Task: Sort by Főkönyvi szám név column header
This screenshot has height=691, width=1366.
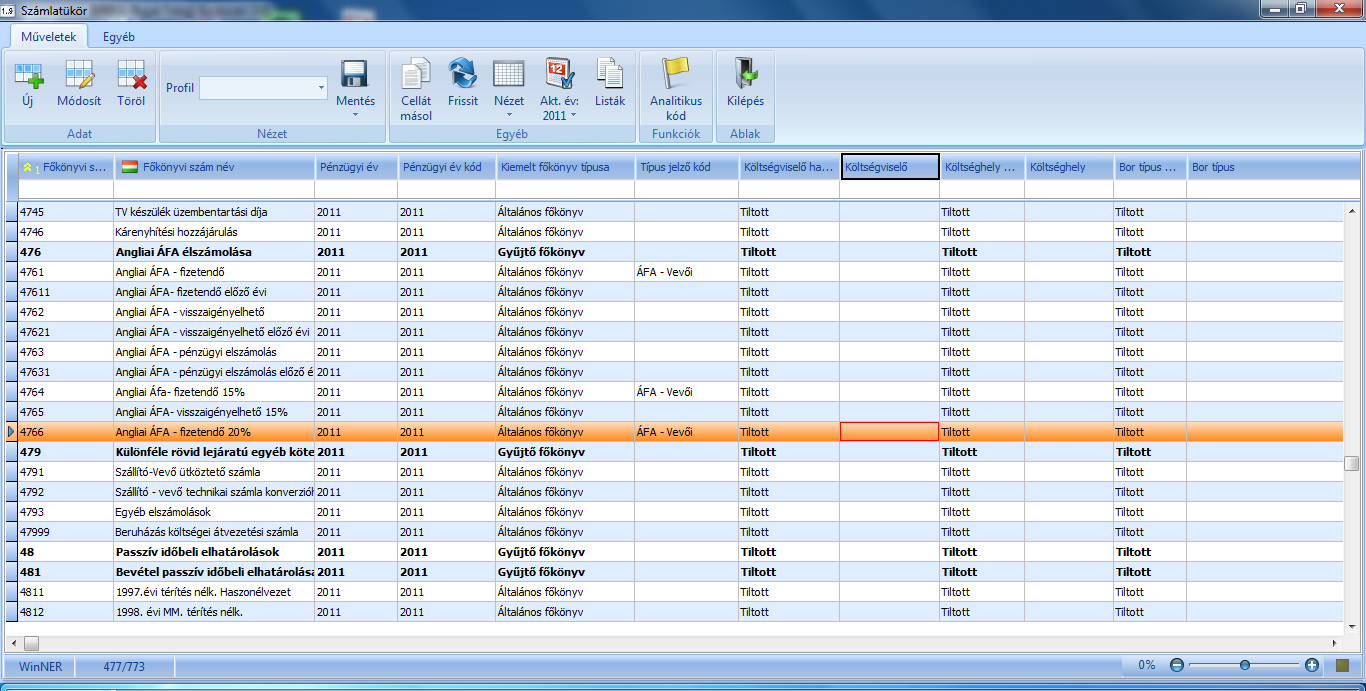Action: 213,167
